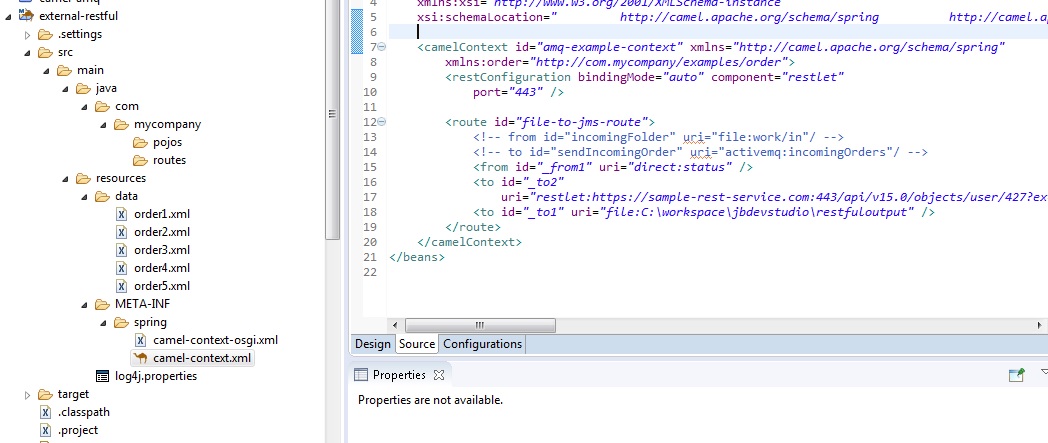Select the external-restful project label
Viewport: 1048px width, 443px height.
[79, 16]
